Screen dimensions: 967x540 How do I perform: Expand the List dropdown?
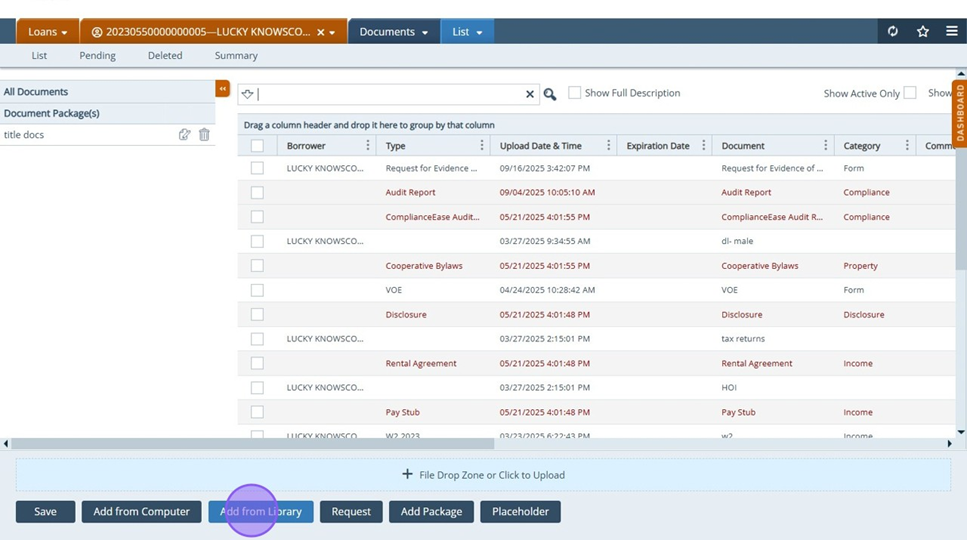(467, 32)
